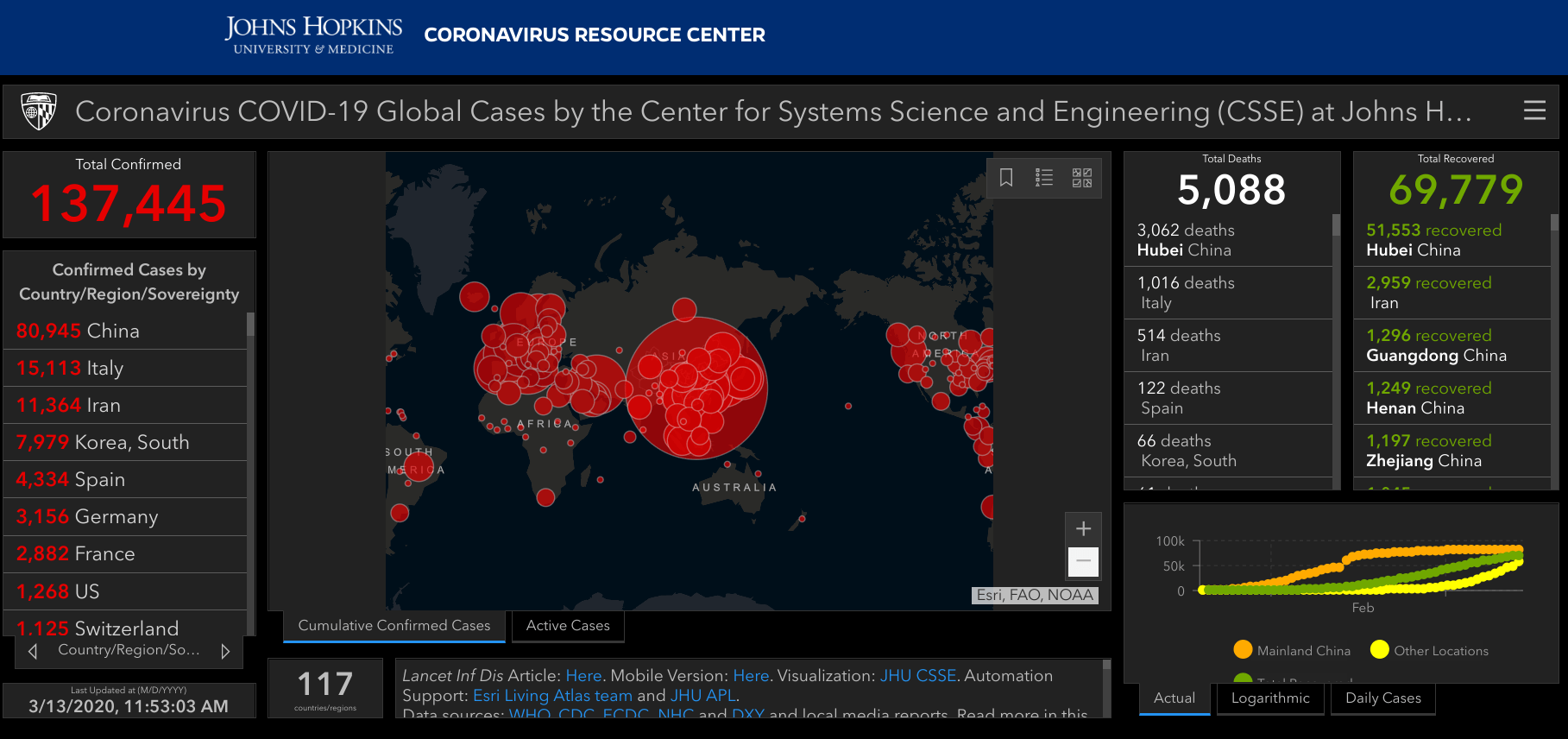Open the JHU APL link
This screenshot has width=1568, height=739.
click(702, 696)
